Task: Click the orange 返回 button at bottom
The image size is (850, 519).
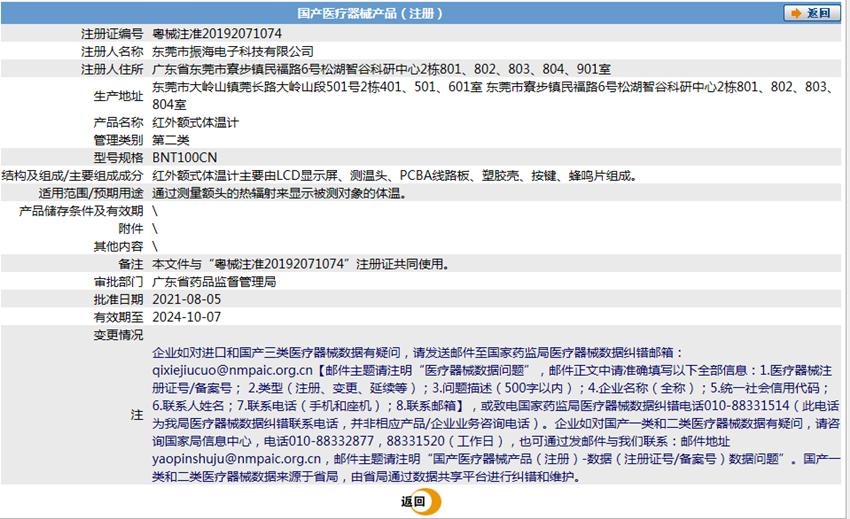Action: tap(421, 502)
